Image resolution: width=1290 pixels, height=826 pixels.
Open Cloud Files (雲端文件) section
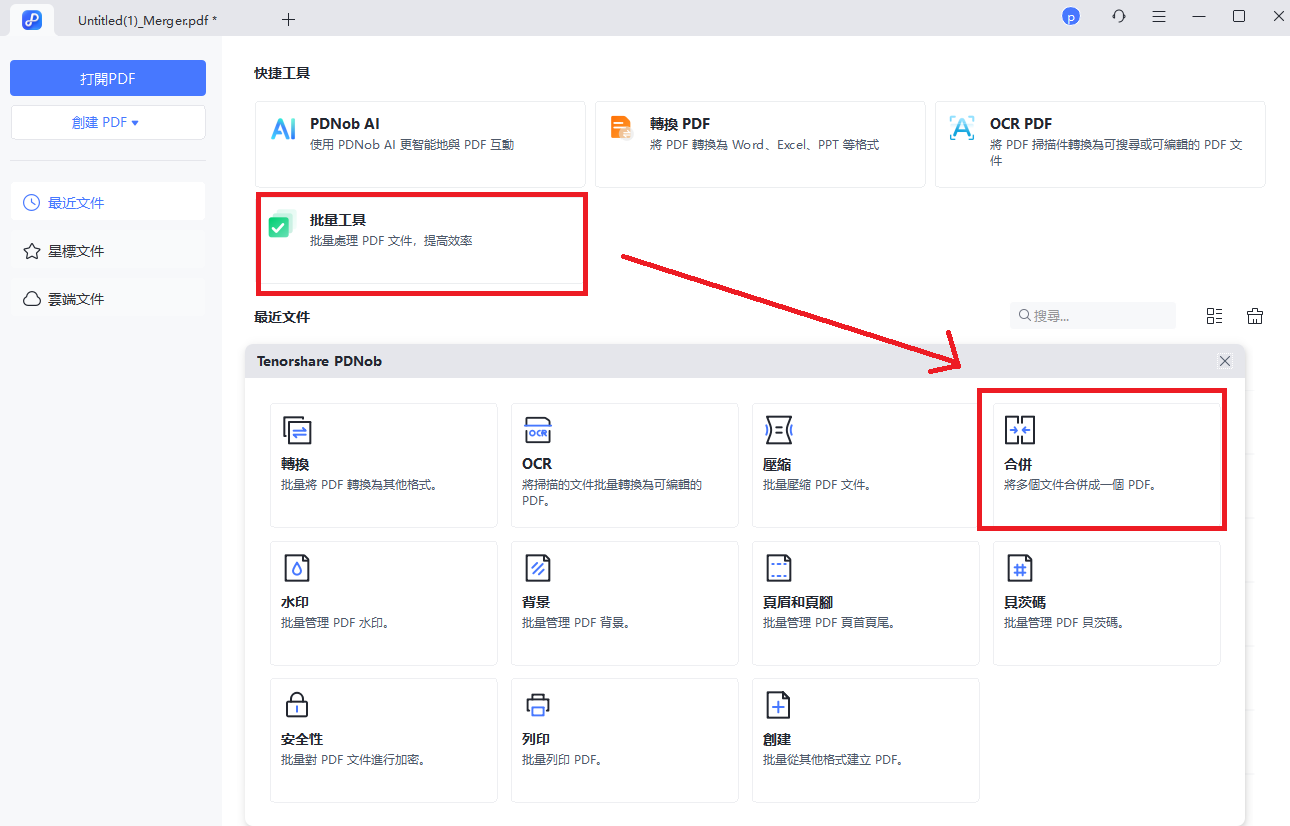(108, 299)
